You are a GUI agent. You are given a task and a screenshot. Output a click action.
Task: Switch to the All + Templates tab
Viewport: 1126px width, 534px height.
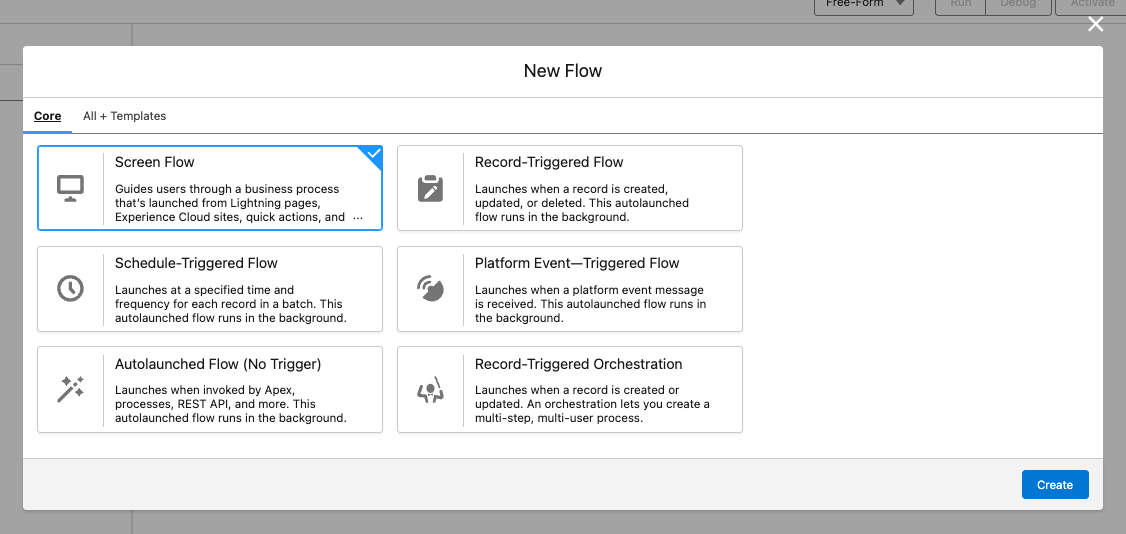coord(124,116)
